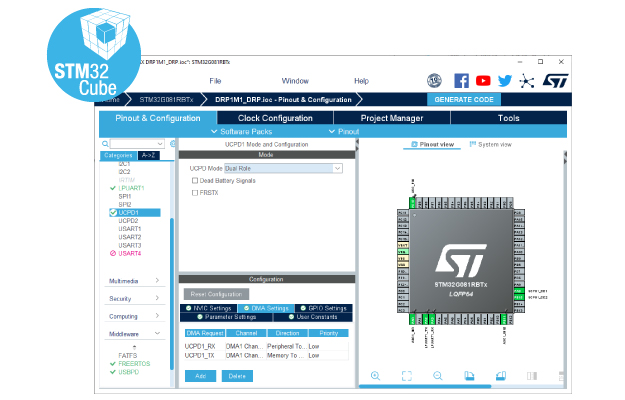Enable the Dead Battery Signals checkbox
625x400 pixels.
click(x=195, y=181)
